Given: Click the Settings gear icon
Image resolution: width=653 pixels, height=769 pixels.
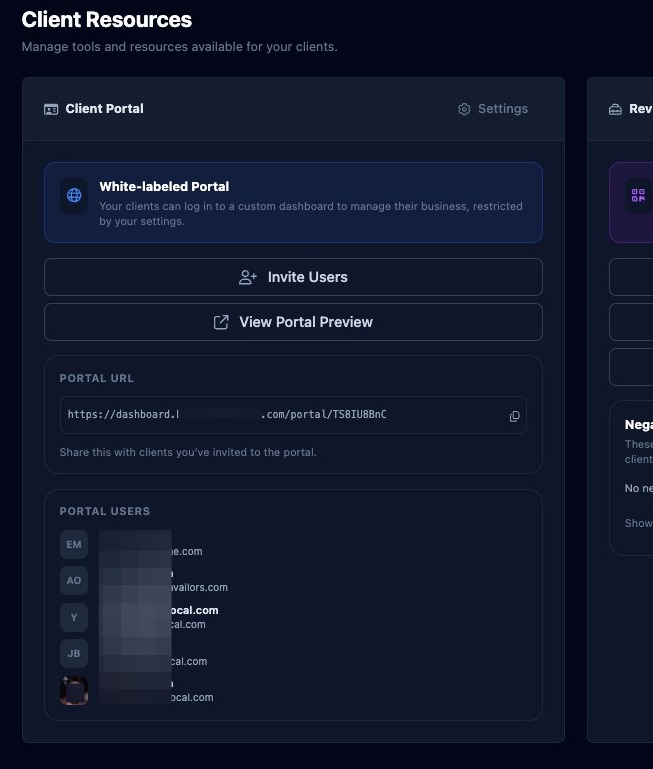Looking at the screenshot, I should click(x=464, y=109).
